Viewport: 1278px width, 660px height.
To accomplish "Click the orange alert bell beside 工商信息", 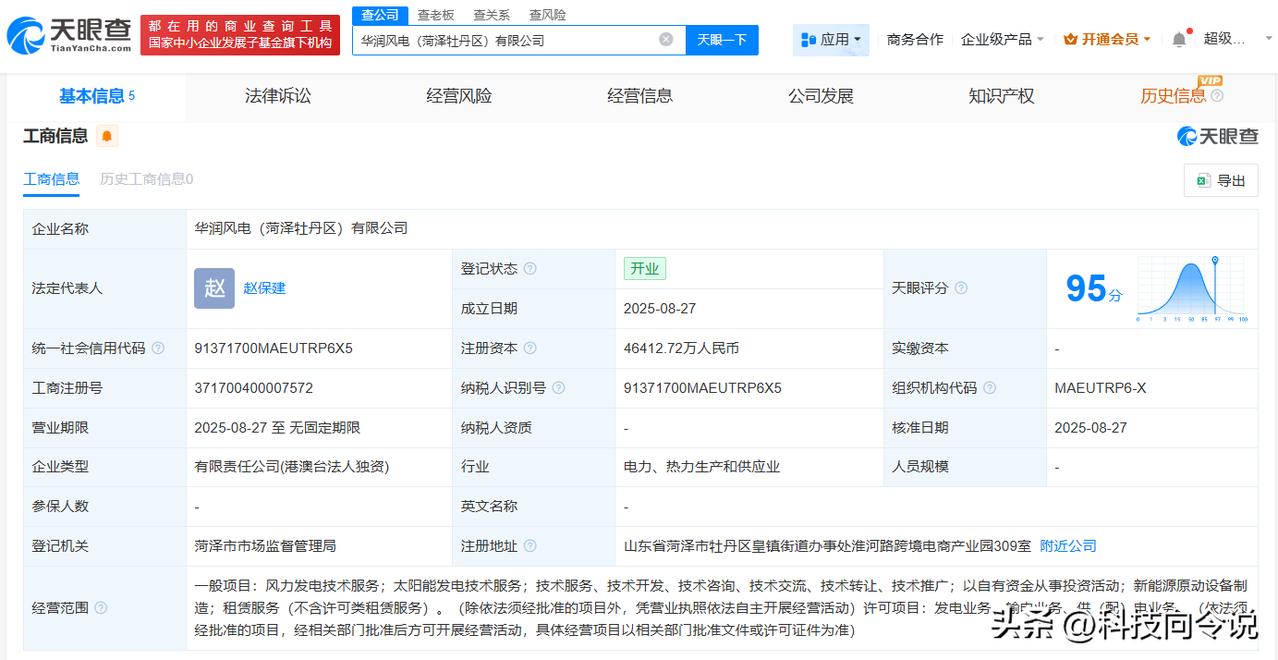I will click(x=107, y=136).
